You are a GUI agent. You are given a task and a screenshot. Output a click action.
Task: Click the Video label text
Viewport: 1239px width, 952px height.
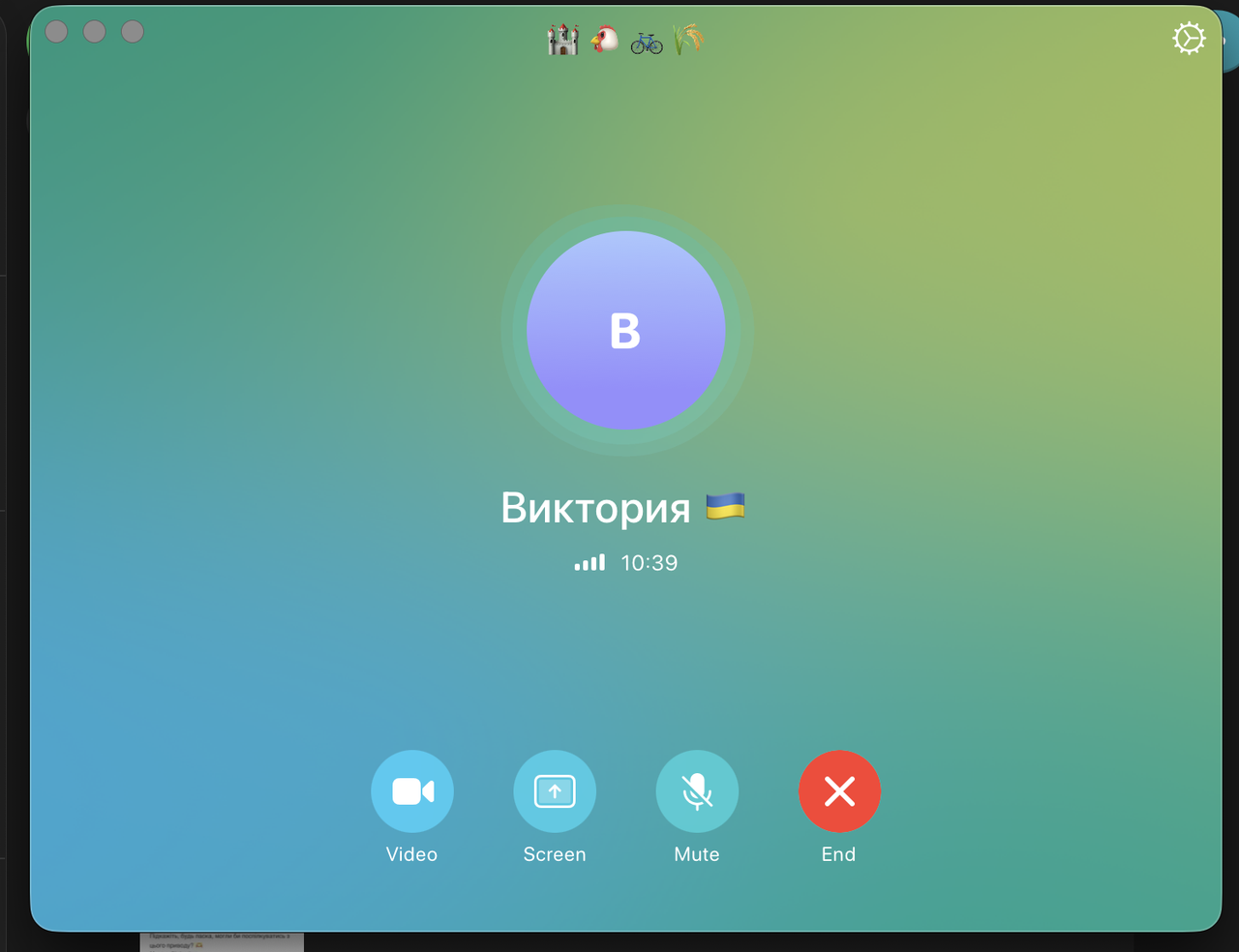[411, 854]
